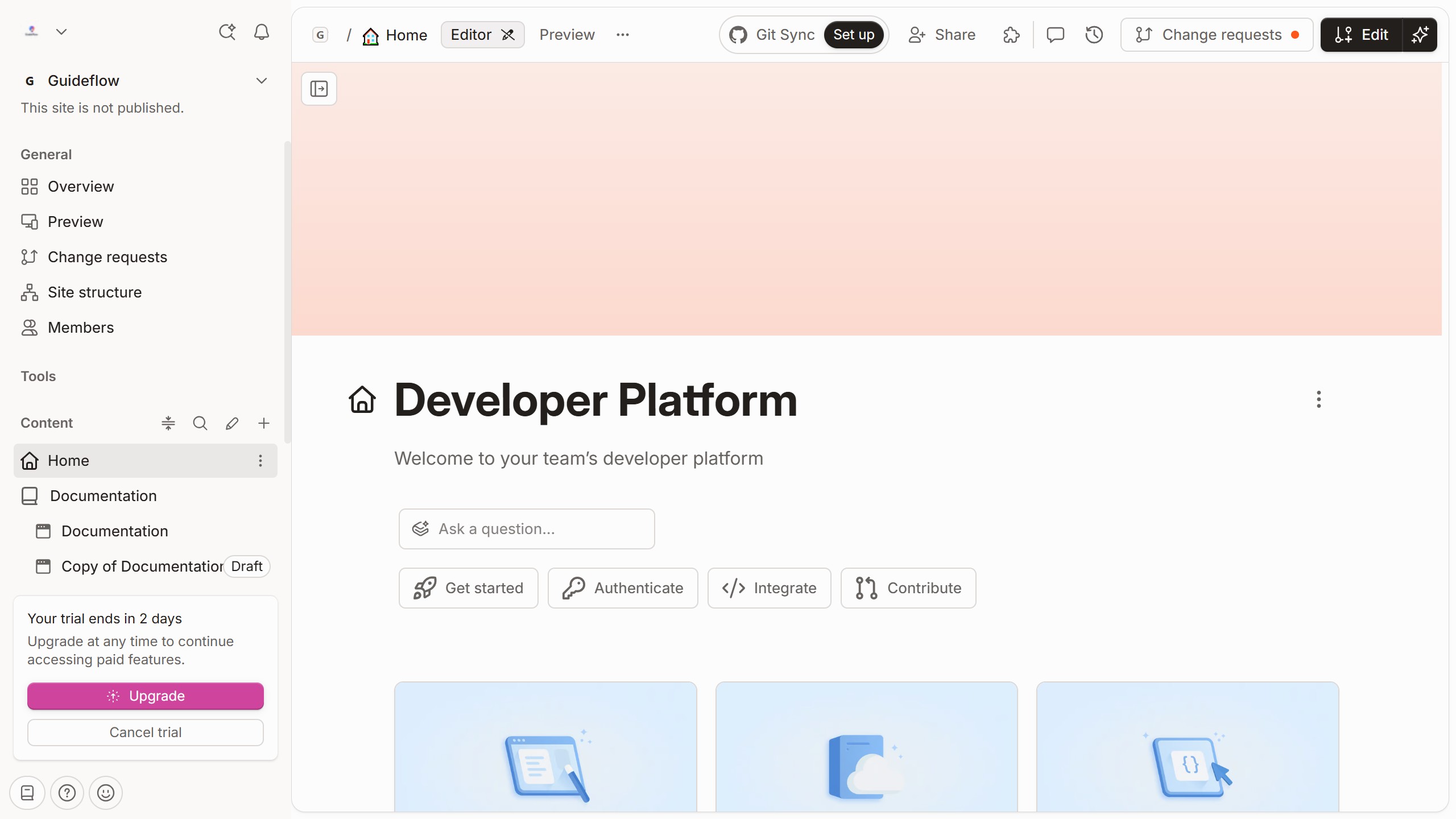Open the integrations puzzle icon

click(1011, 35)
